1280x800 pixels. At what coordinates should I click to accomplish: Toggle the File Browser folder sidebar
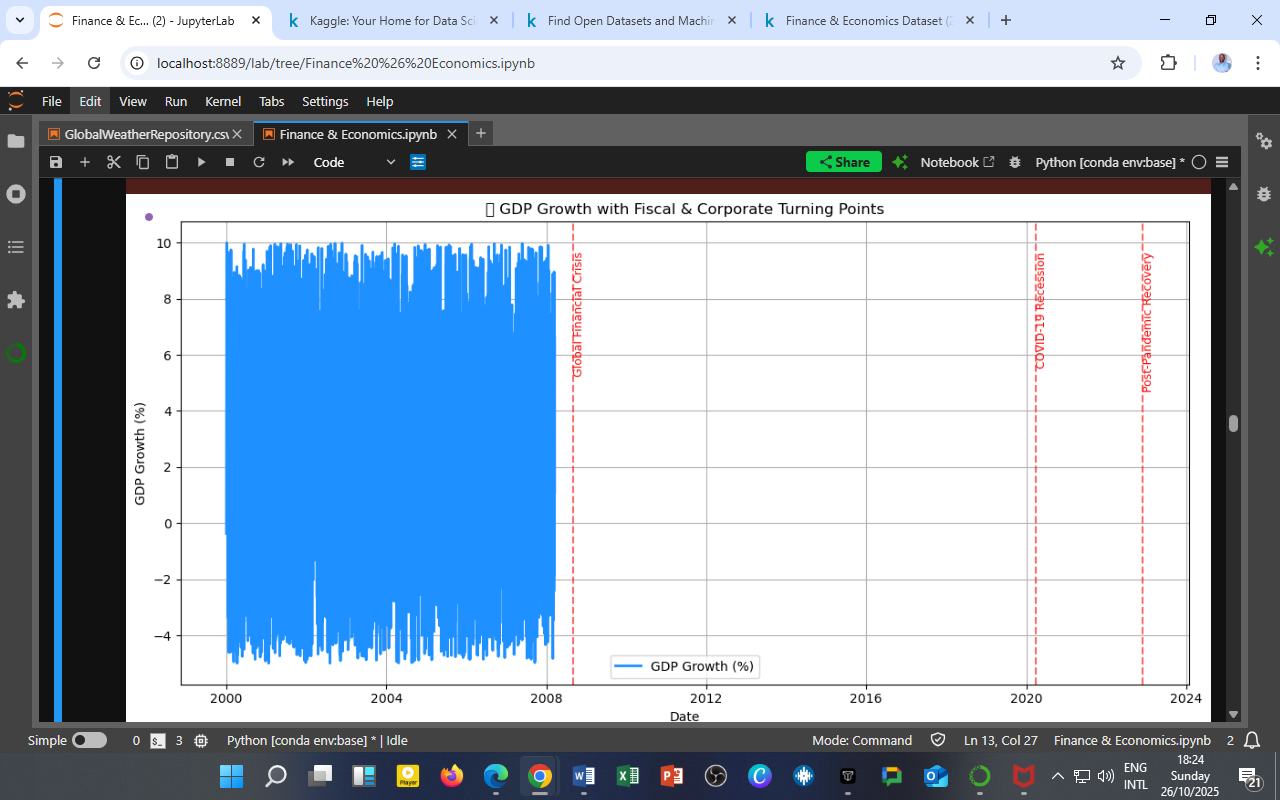pos(15,141)
